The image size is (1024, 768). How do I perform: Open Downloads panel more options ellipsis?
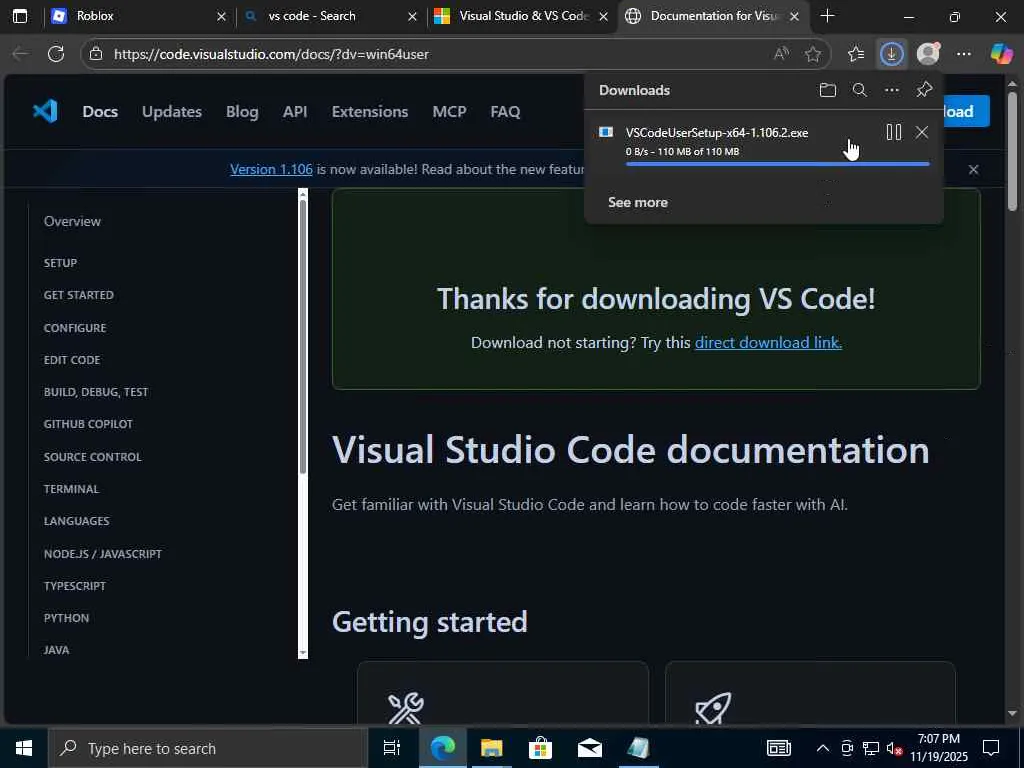[891, 90]
